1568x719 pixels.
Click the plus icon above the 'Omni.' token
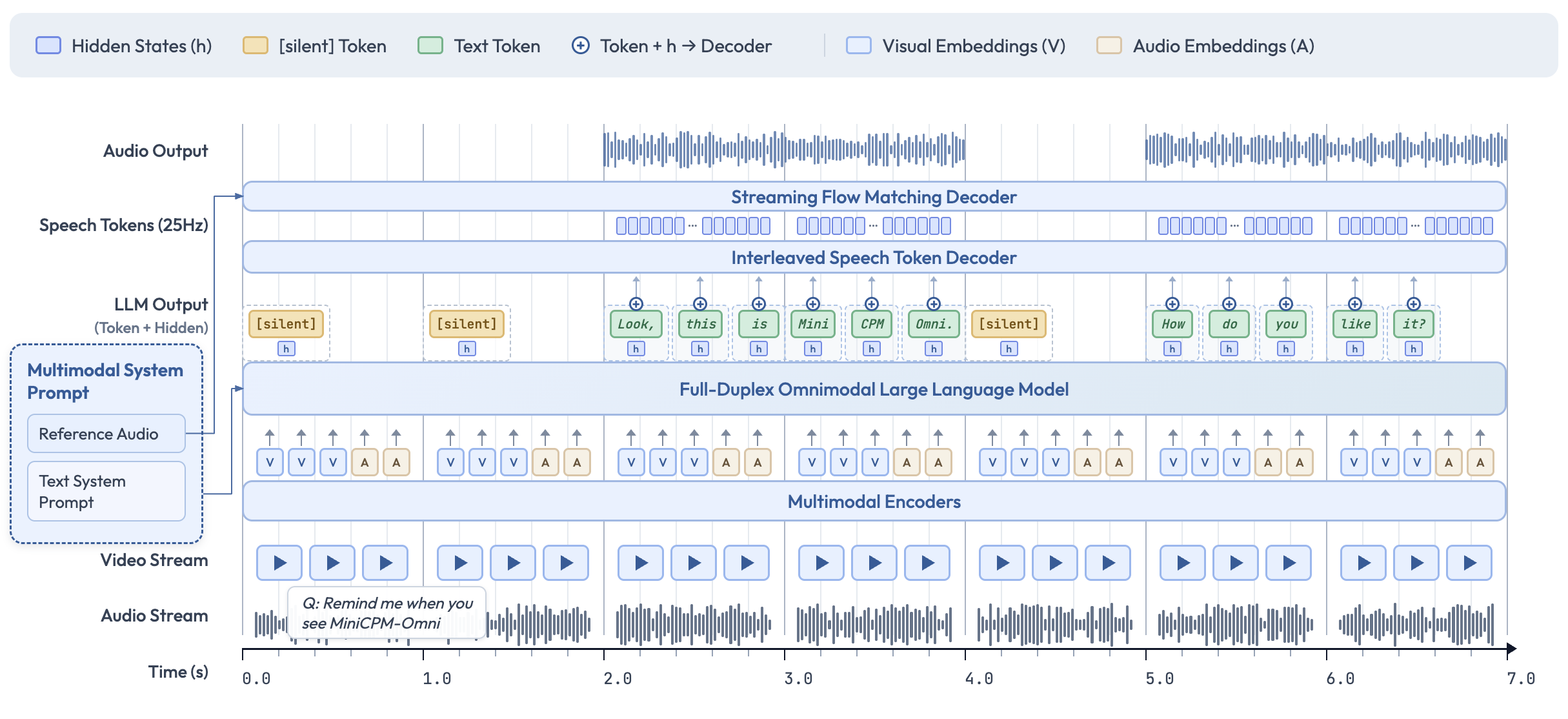[x=934, y=303]
